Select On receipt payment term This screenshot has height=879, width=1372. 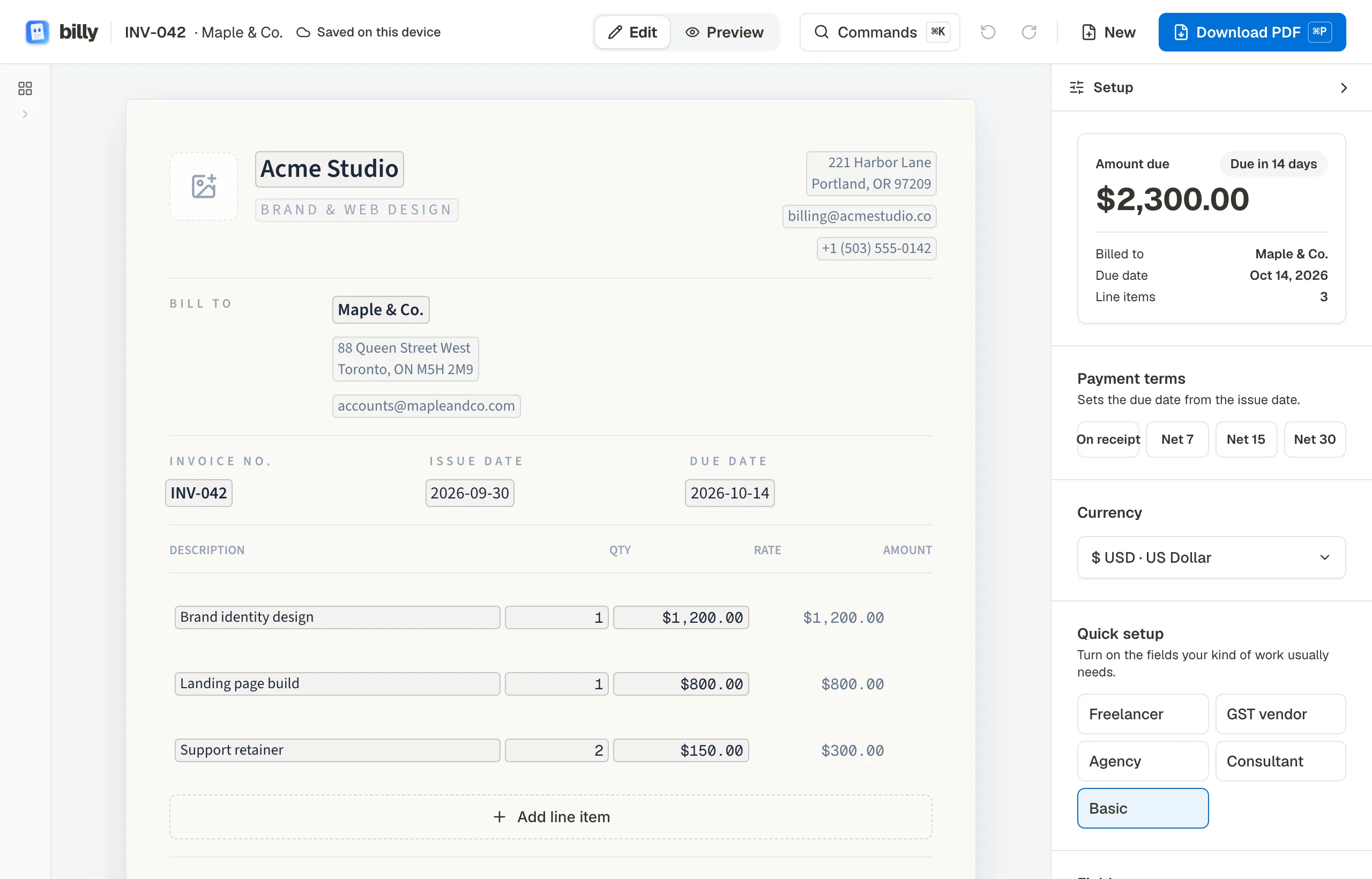[x=1108, y=439]
